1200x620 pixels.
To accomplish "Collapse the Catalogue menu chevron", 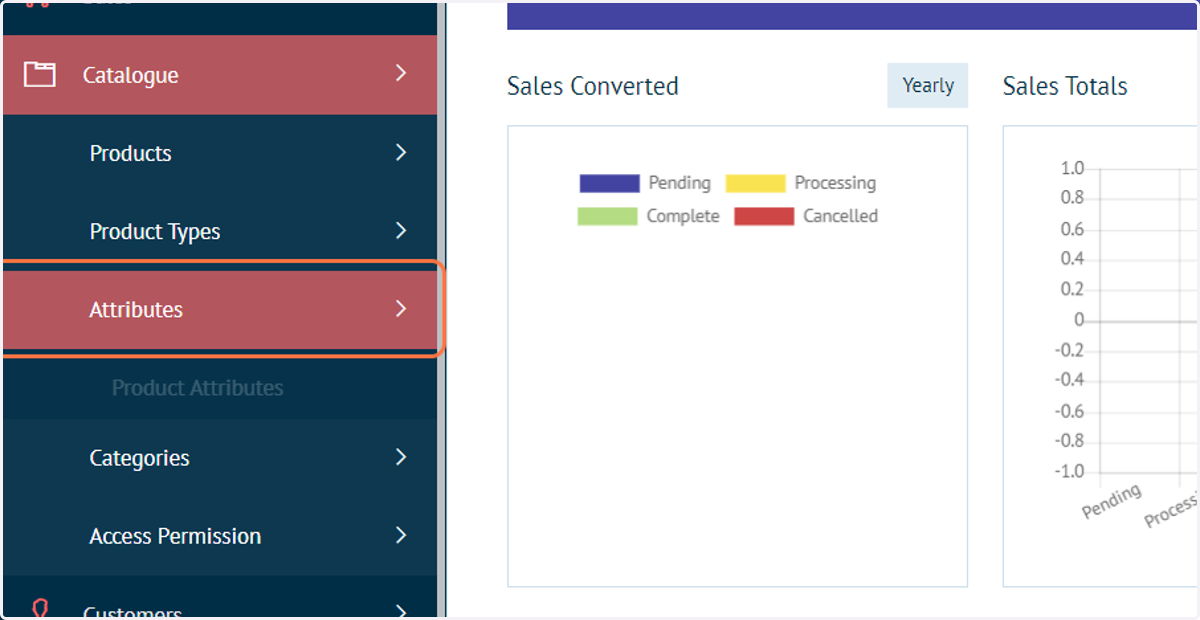I will (x=401, y=73).
